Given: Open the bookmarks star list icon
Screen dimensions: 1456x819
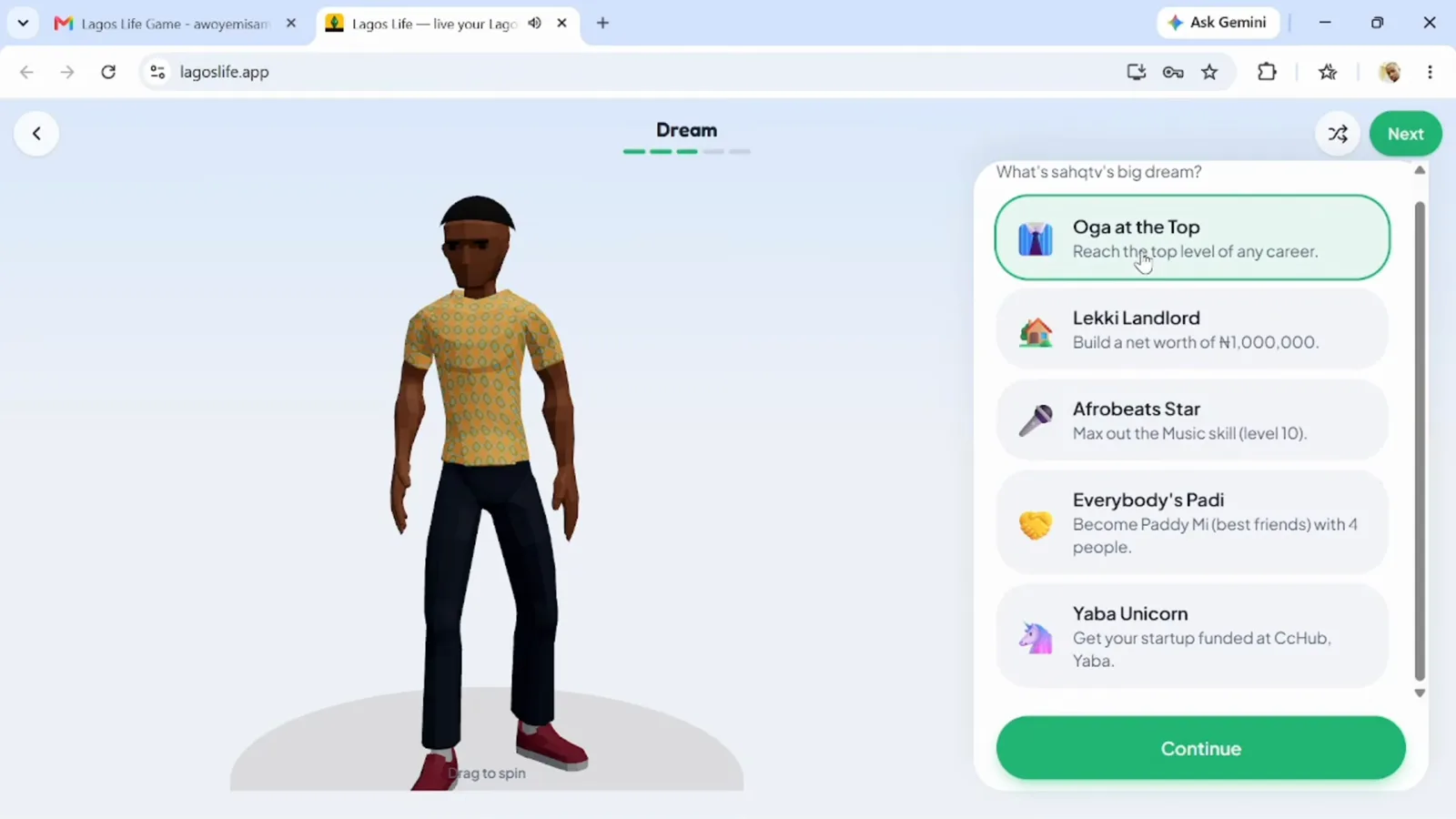Looking at the screenshot, I should click(x=1328, y=72).
